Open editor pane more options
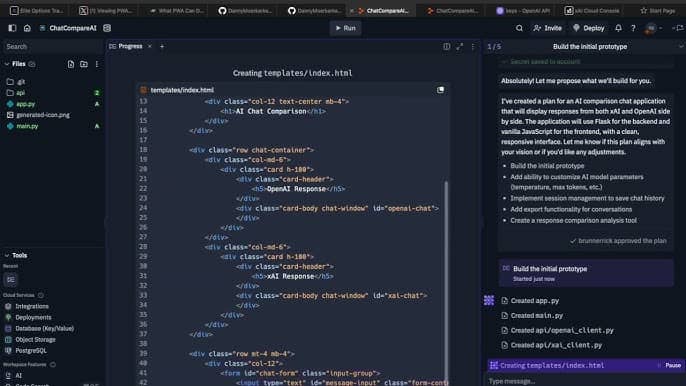 click(472, 46)
